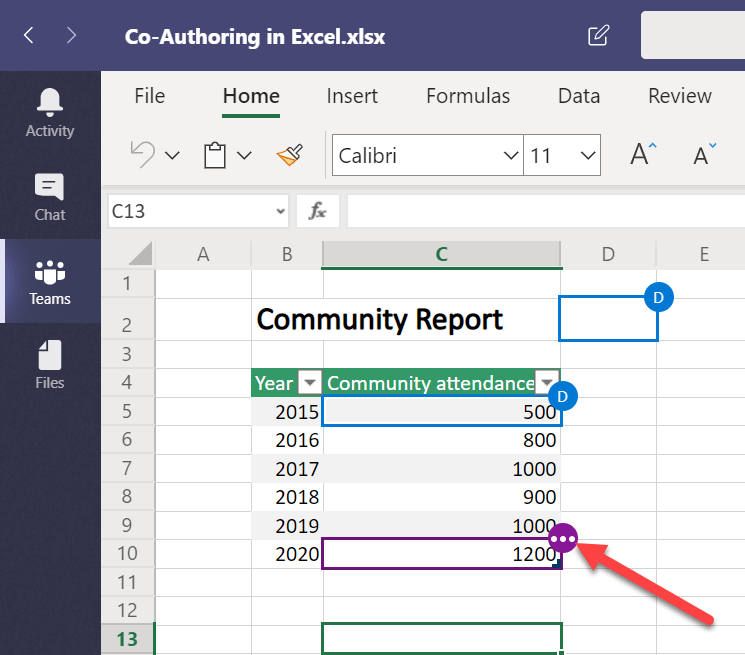Screen dimensions: 745x655
Task: Expand the Calibri font name dropdown
Action: tap(509, 156)
